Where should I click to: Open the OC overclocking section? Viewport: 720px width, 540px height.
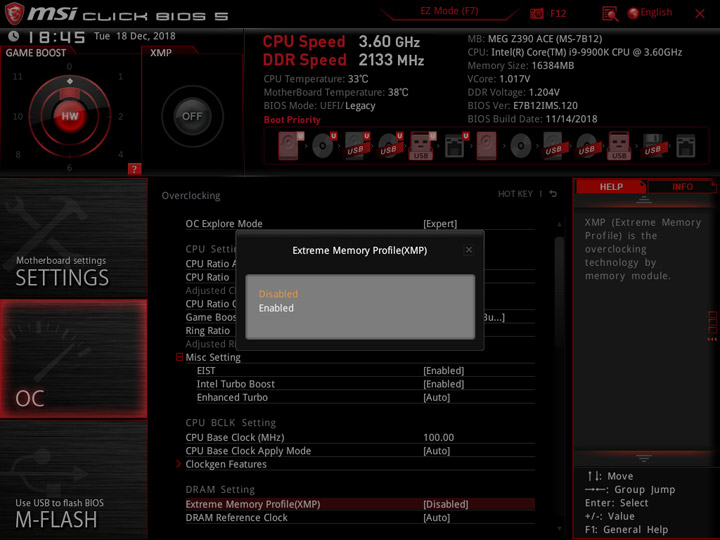pos(73,359)
